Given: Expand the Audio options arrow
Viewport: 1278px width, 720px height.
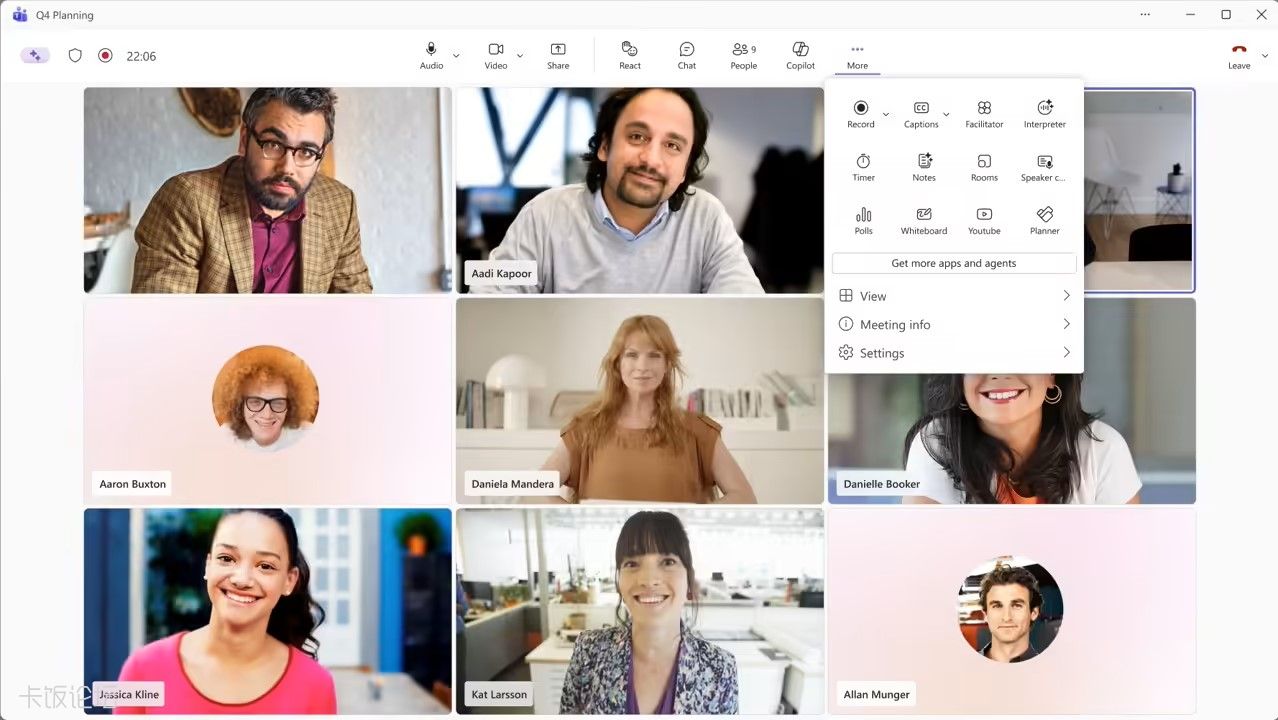Looking at the screenshot, I should [456, 56].
